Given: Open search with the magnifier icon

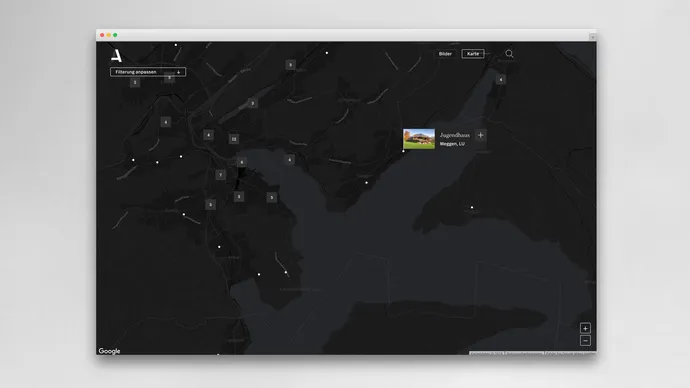Looking at the screenshot, I should click(x=509, y=54).
